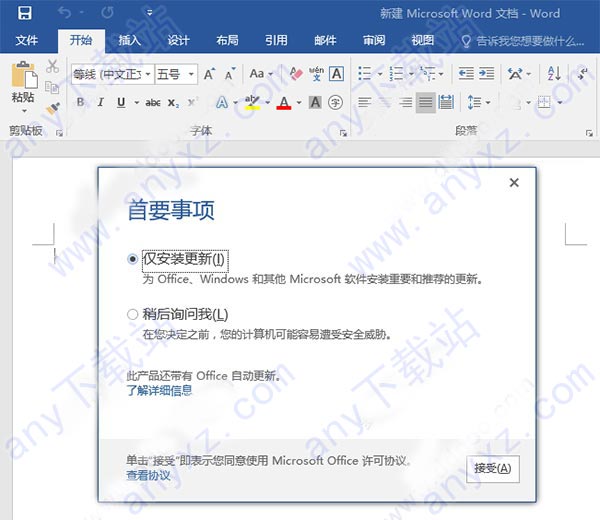
Task: Click the Clear Formatting eraser icon
Action: 296,73
